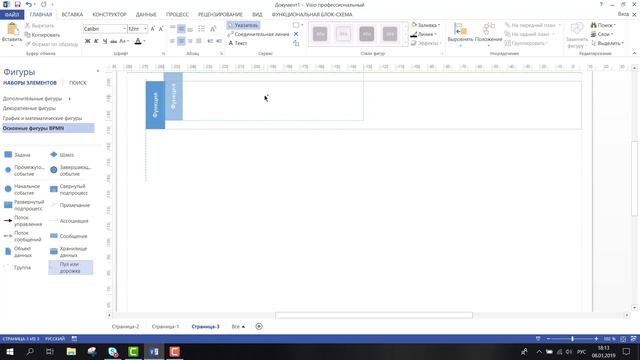Toggle bulleted list formatting
This screenshot has width=640, height=360.
click(x=201, y=29)
